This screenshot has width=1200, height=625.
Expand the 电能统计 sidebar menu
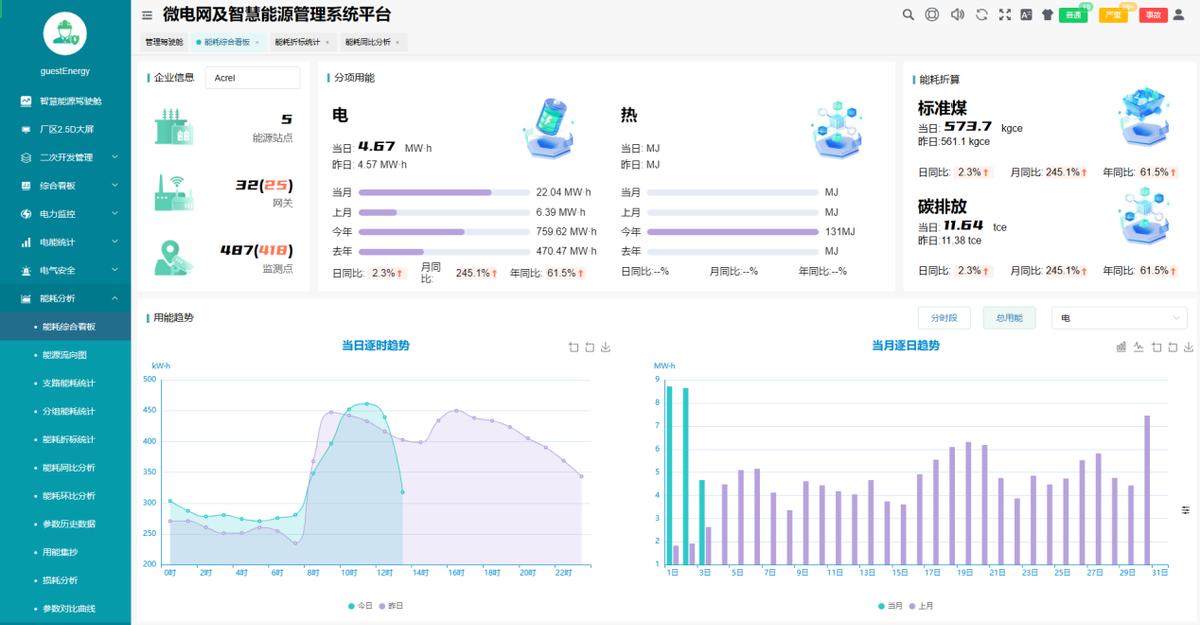point(65,242)
